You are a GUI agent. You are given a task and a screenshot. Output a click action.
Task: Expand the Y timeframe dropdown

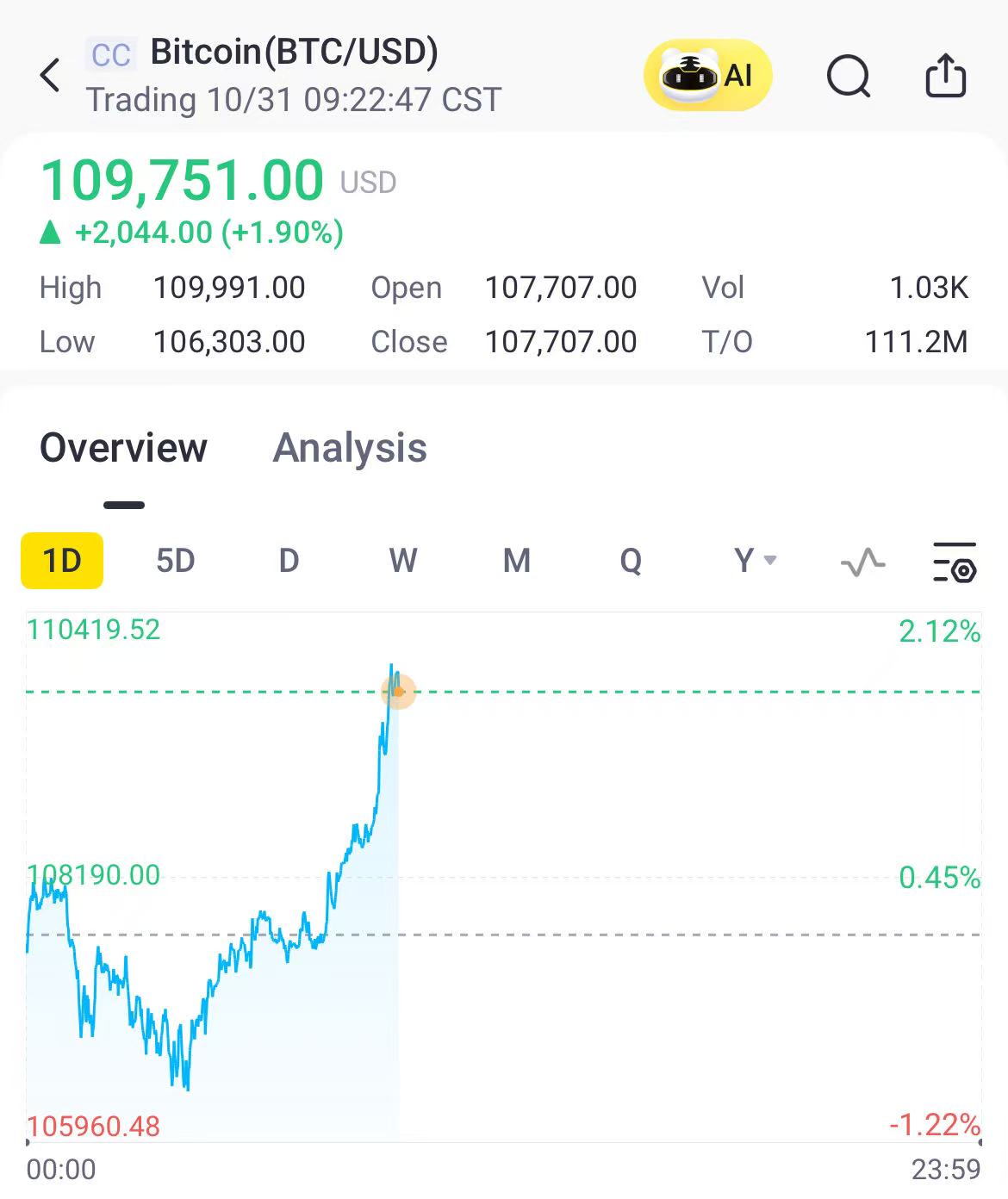pyautogui.click(x=755, y=561)
